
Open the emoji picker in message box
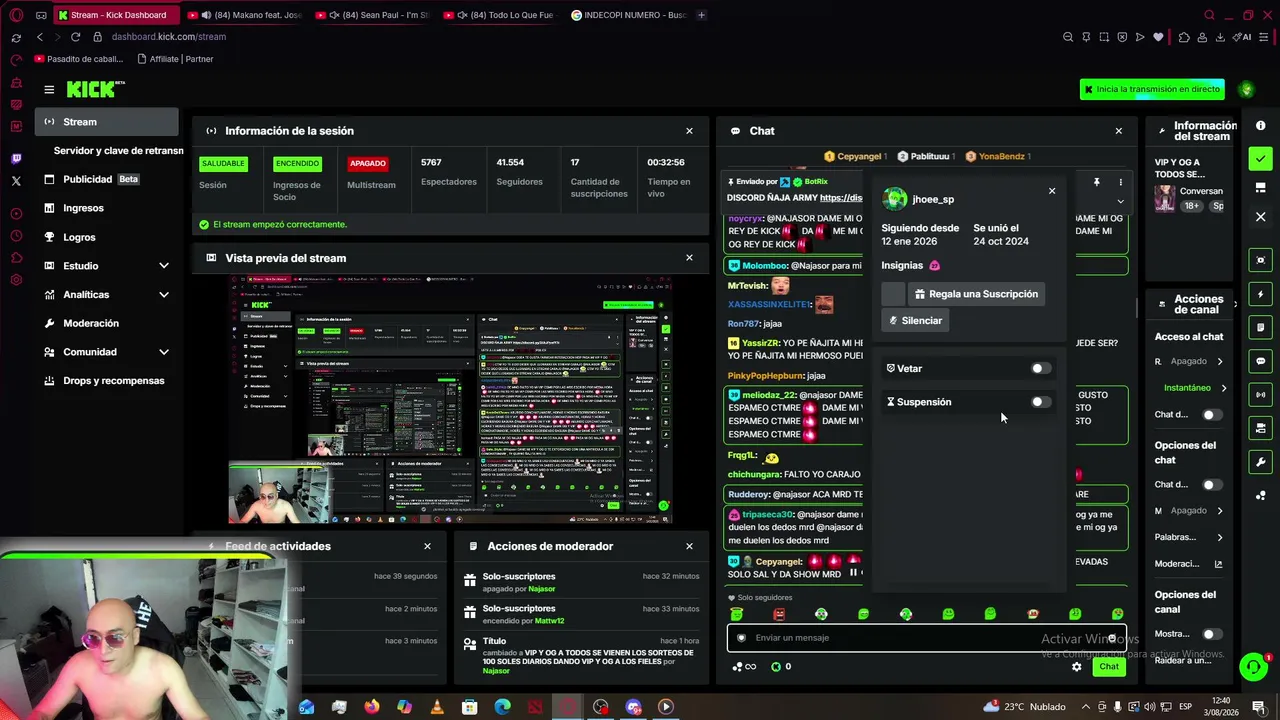tap(1111, 638)
